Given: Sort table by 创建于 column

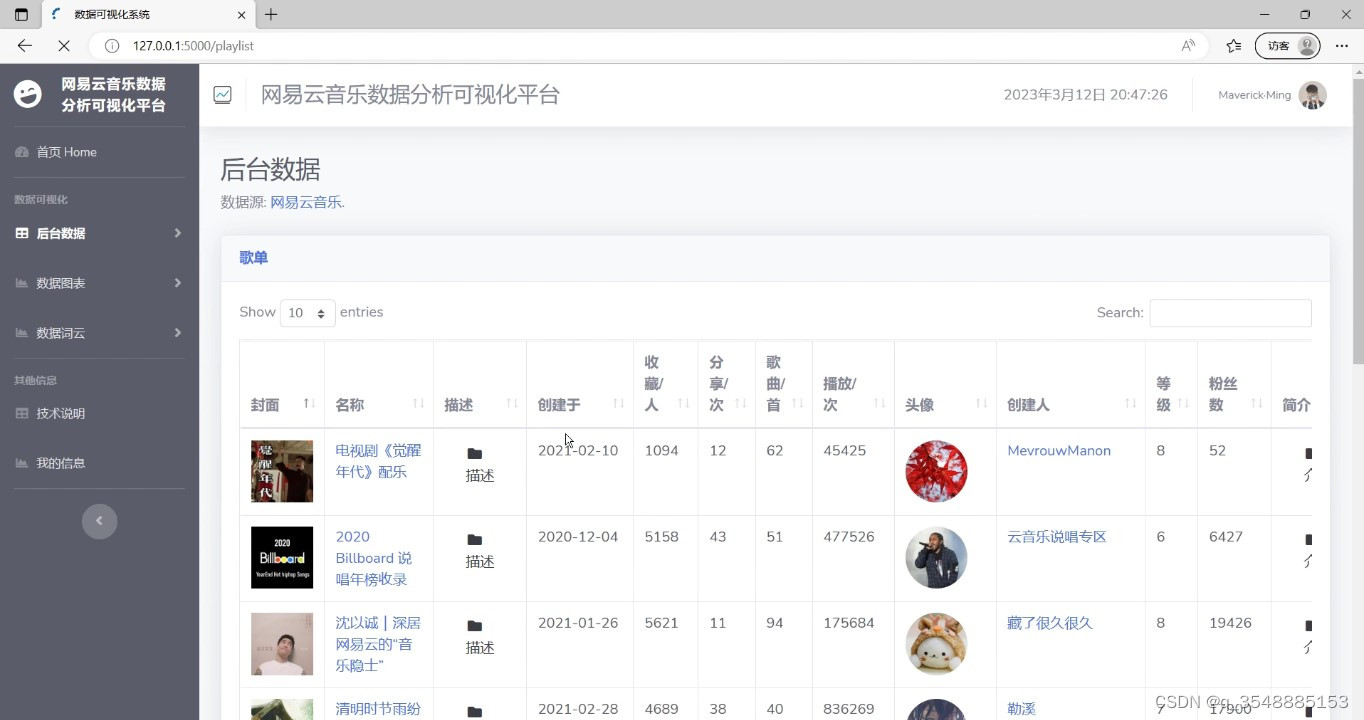Looking at the screenshot, I should pos(580,385).
